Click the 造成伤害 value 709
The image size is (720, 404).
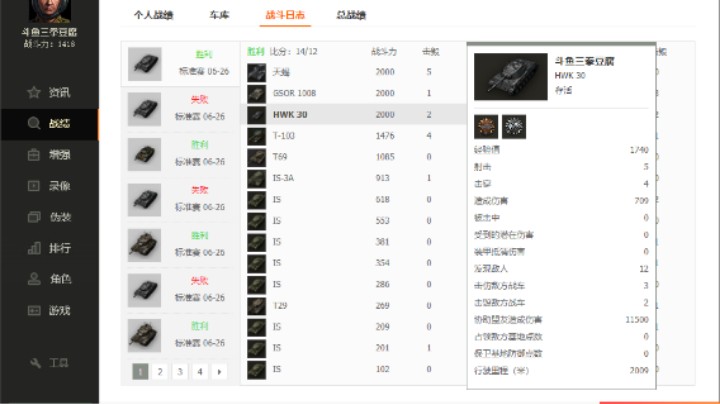pyautogui.click(x=641, y=201)
